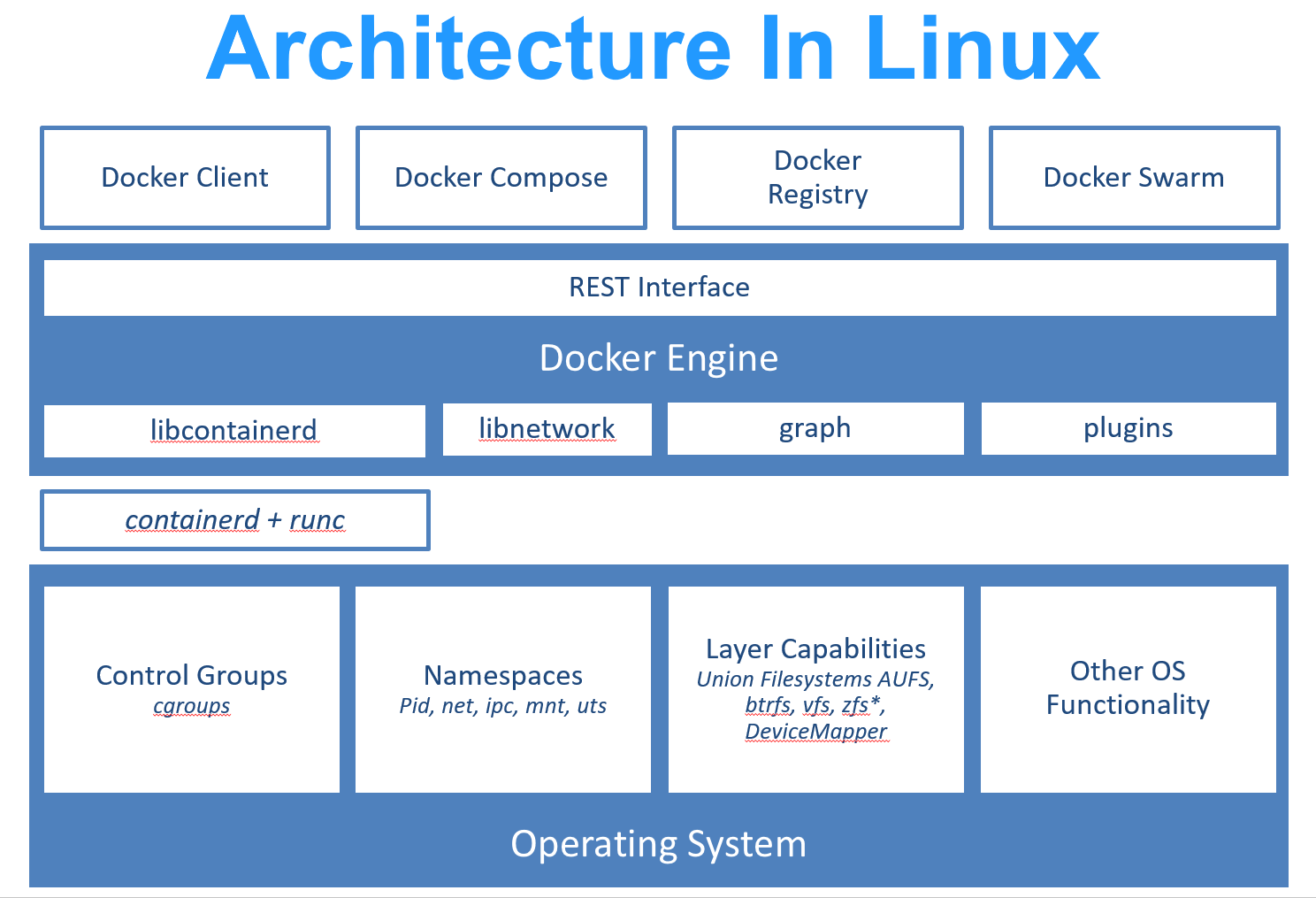Select the Docker Client box

[x=185, y=177]
